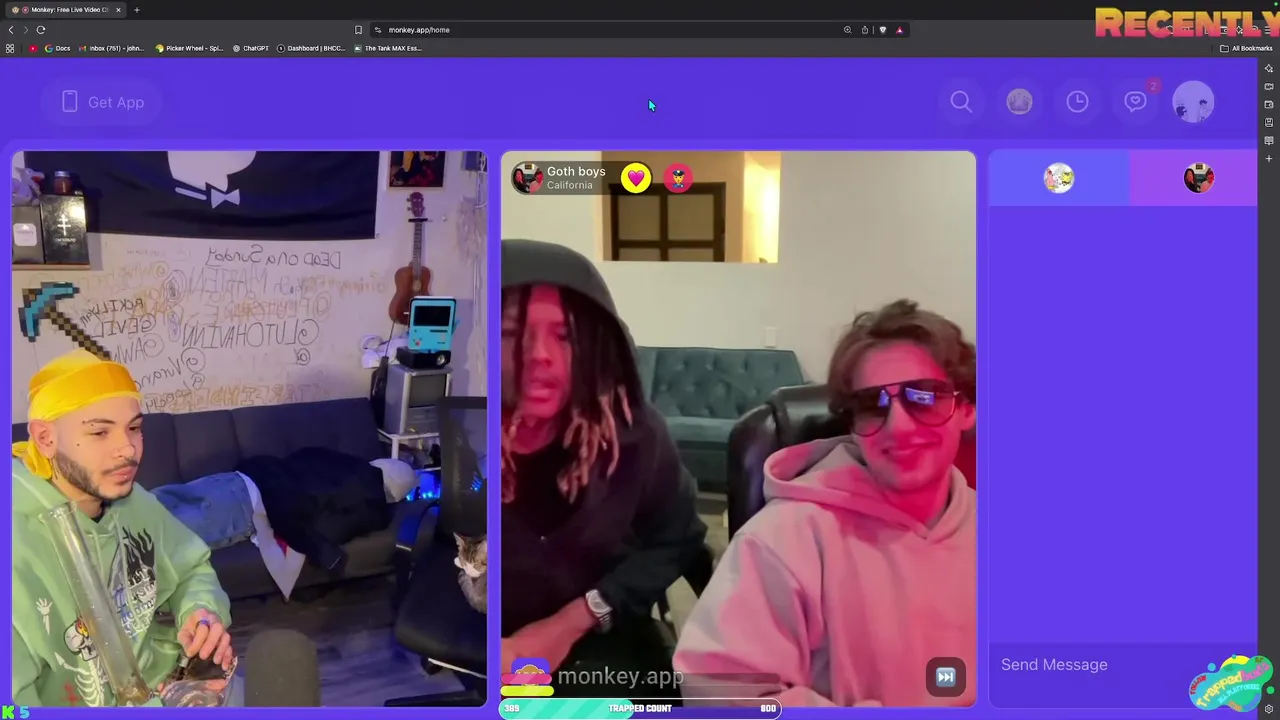The width and height of the screenshot is (1280, 720).
Task: Open The Tank MAX Ess... bookmark
Action: pos(388,48)
